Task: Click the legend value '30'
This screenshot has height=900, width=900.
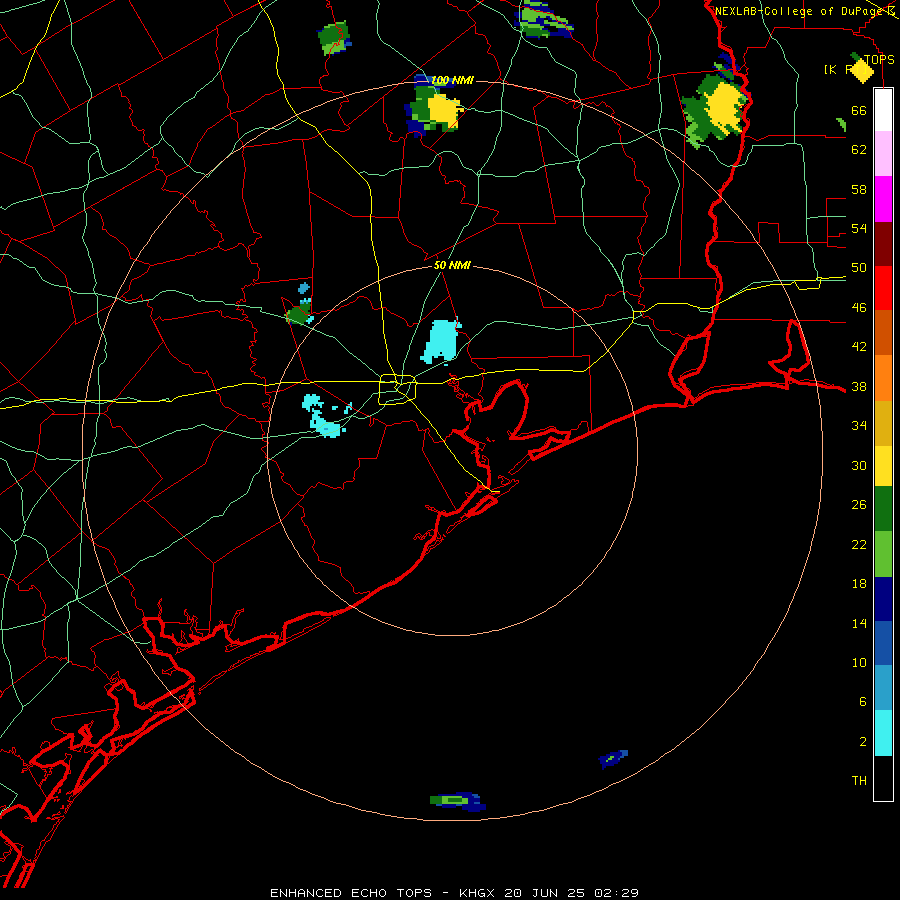Action: pos(859,465)
